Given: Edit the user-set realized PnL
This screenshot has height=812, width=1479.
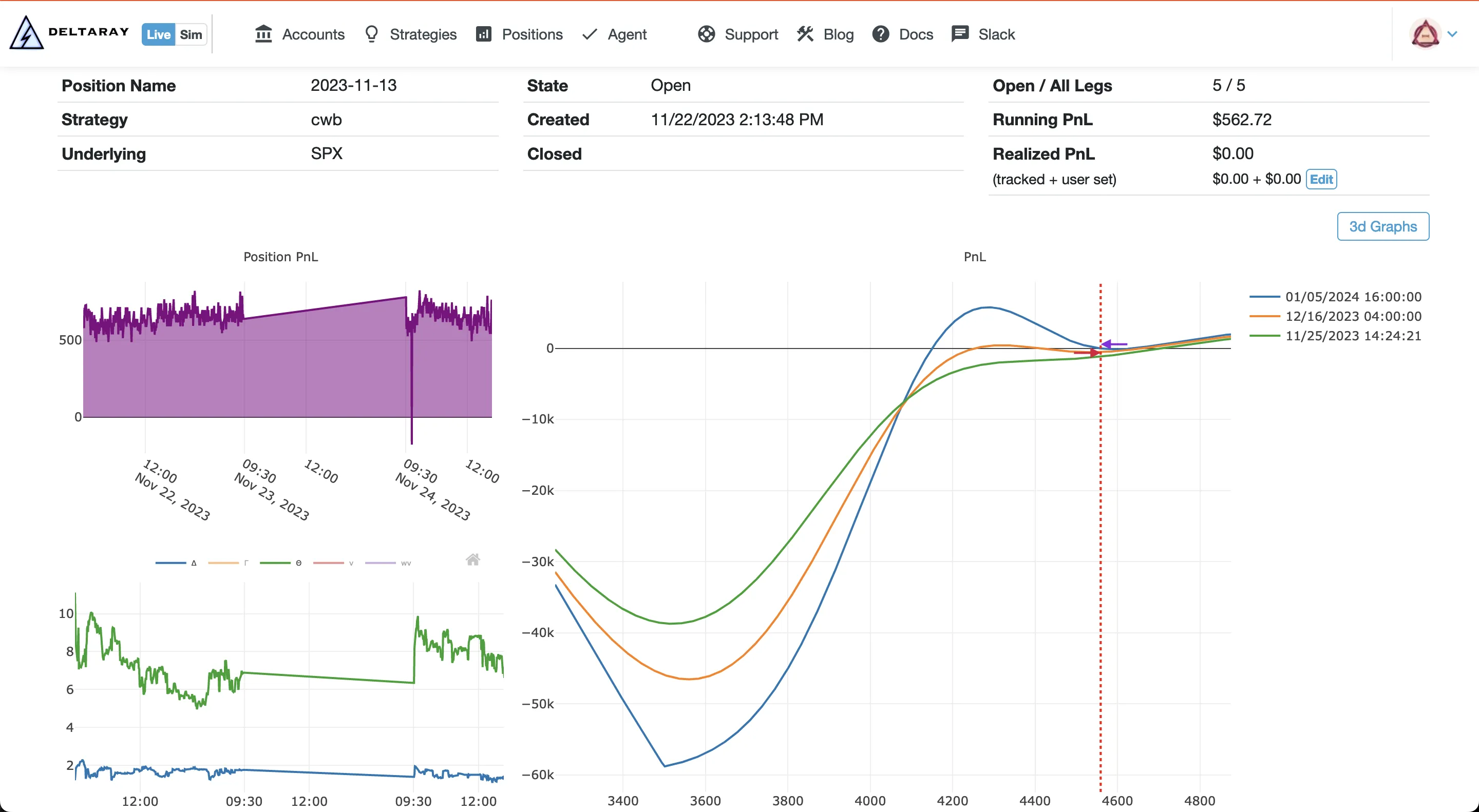Looking at the screenshot, I should pos(1322,179).
